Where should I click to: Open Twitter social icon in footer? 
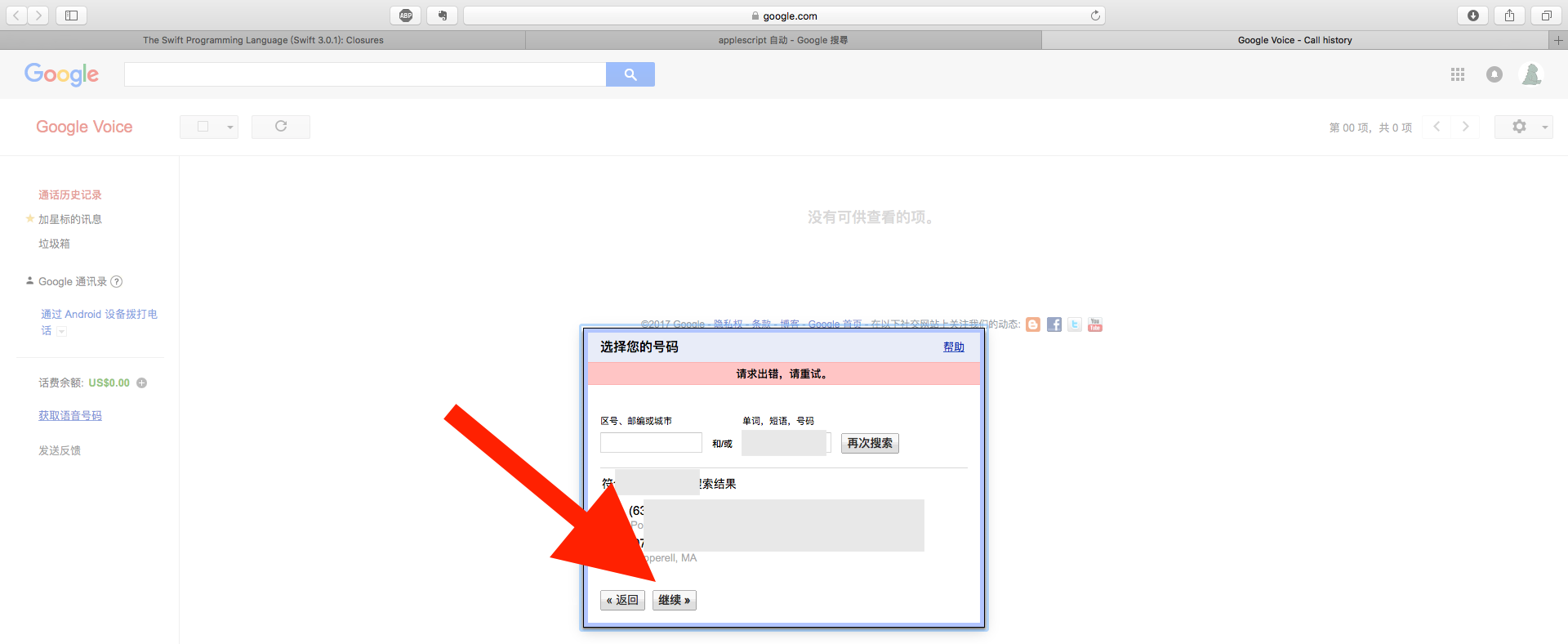click(x=1075, y=324)
